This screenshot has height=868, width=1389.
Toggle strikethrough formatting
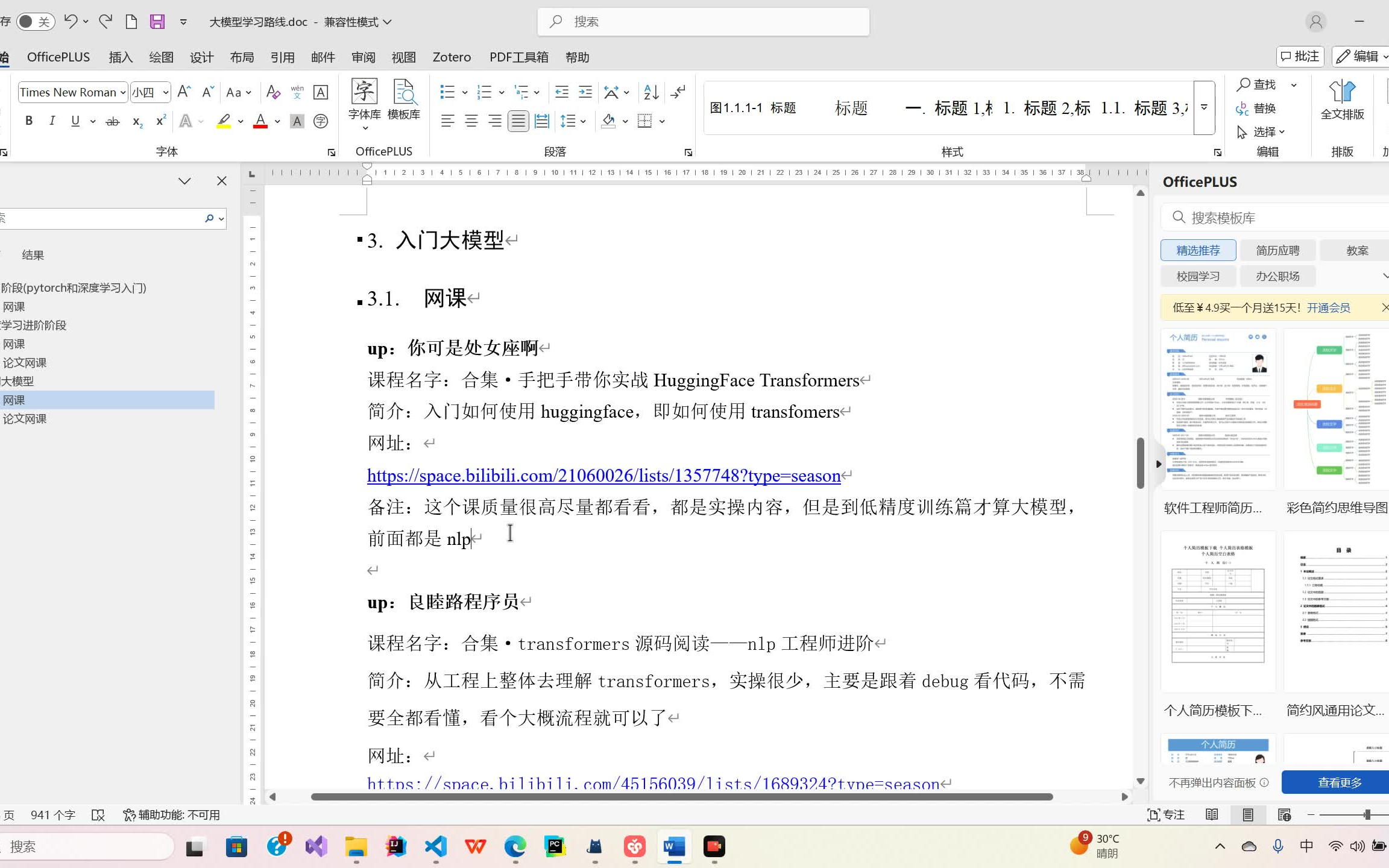coord(113,121)
